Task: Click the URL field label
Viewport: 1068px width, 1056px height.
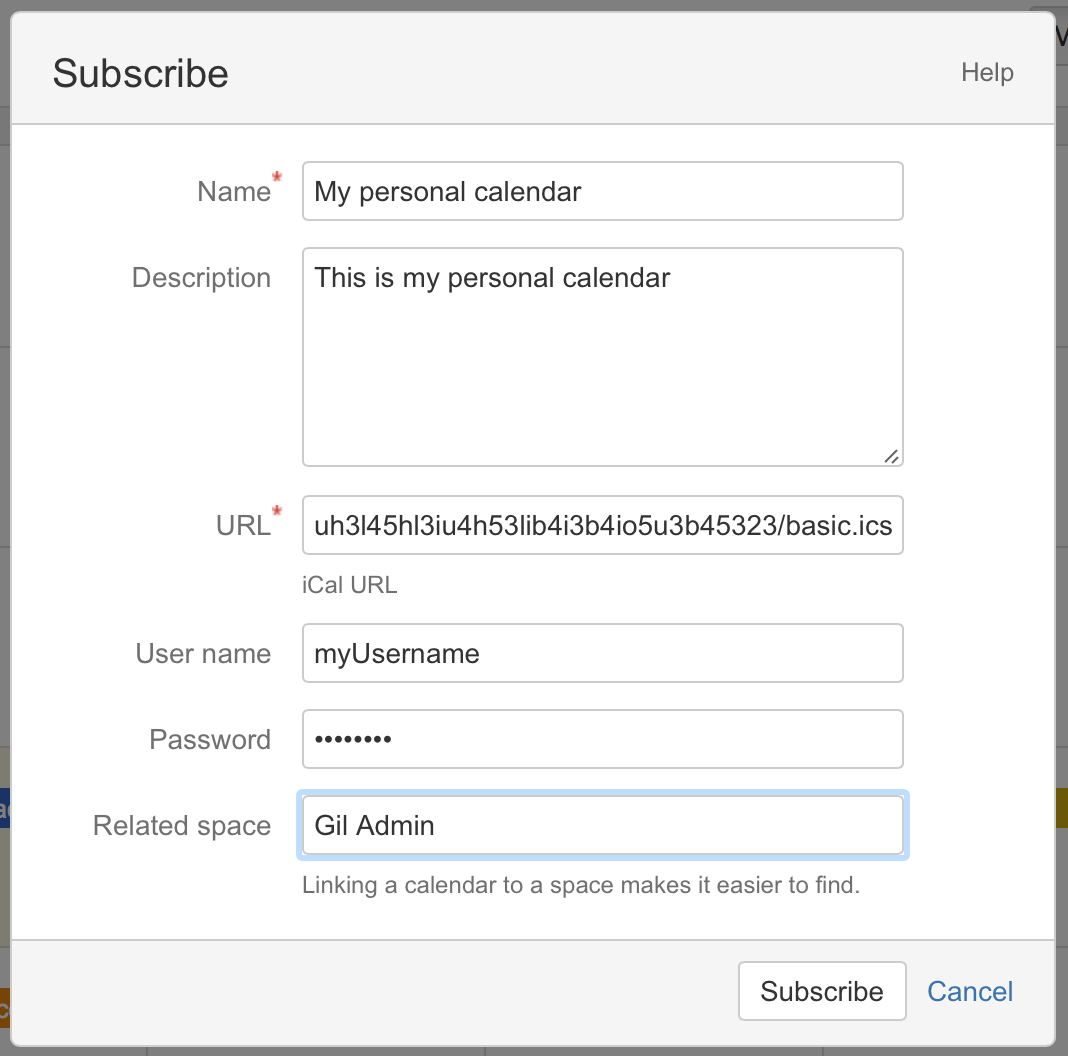Action: pyautogui.click(x=242, y=526)
